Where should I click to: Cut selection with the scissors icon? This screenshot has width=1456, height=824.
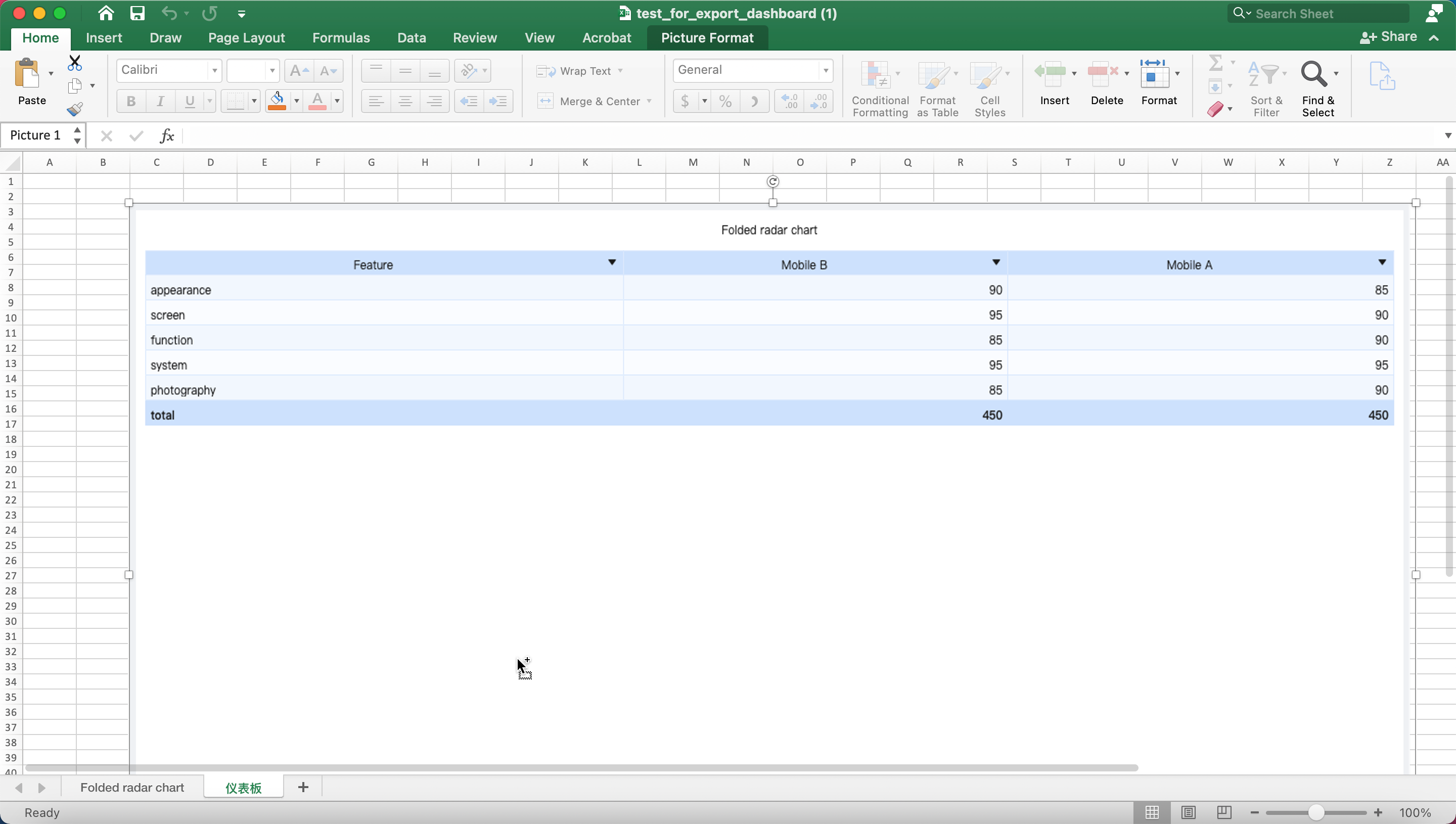click(x=74, y=62)
